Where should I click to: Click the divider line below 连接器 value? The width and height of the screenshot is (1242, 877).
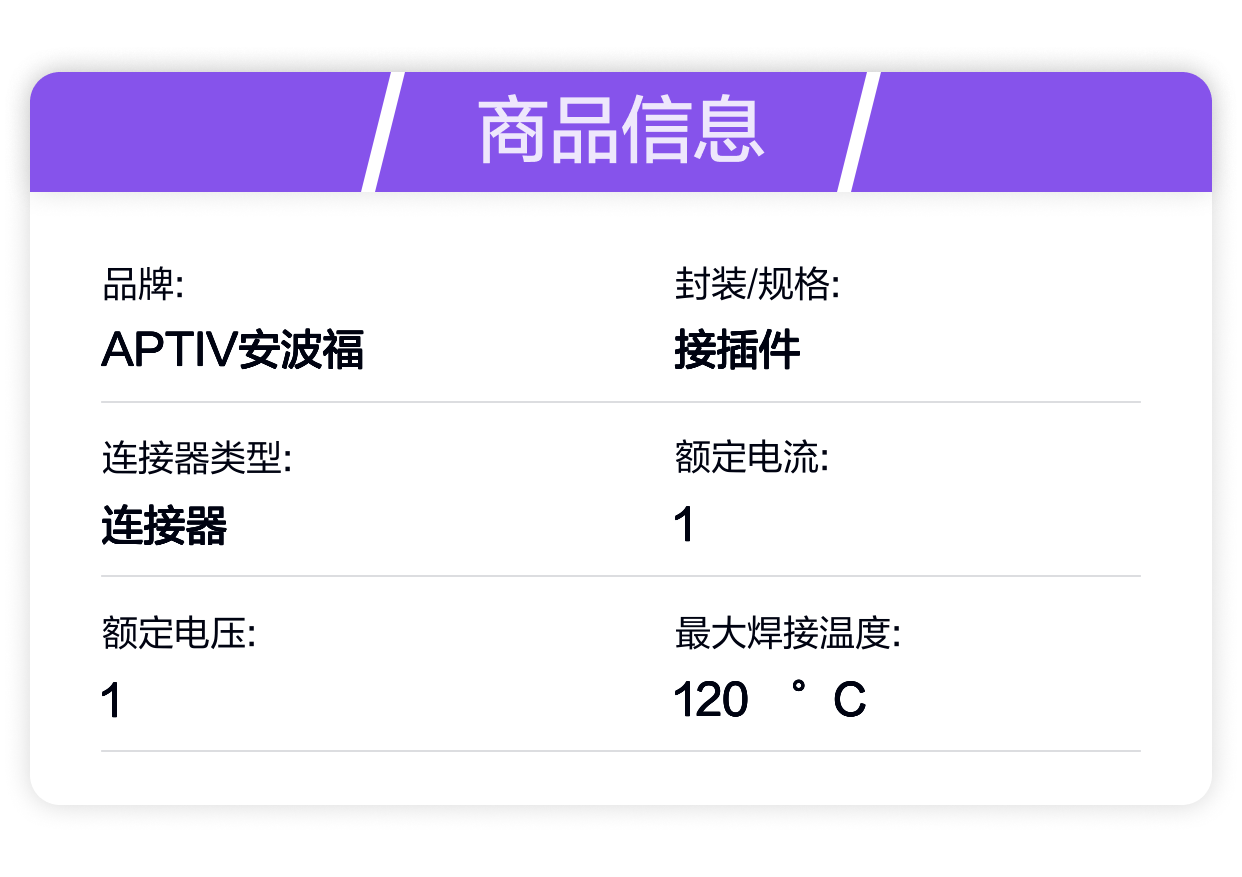tap(621, 576)
